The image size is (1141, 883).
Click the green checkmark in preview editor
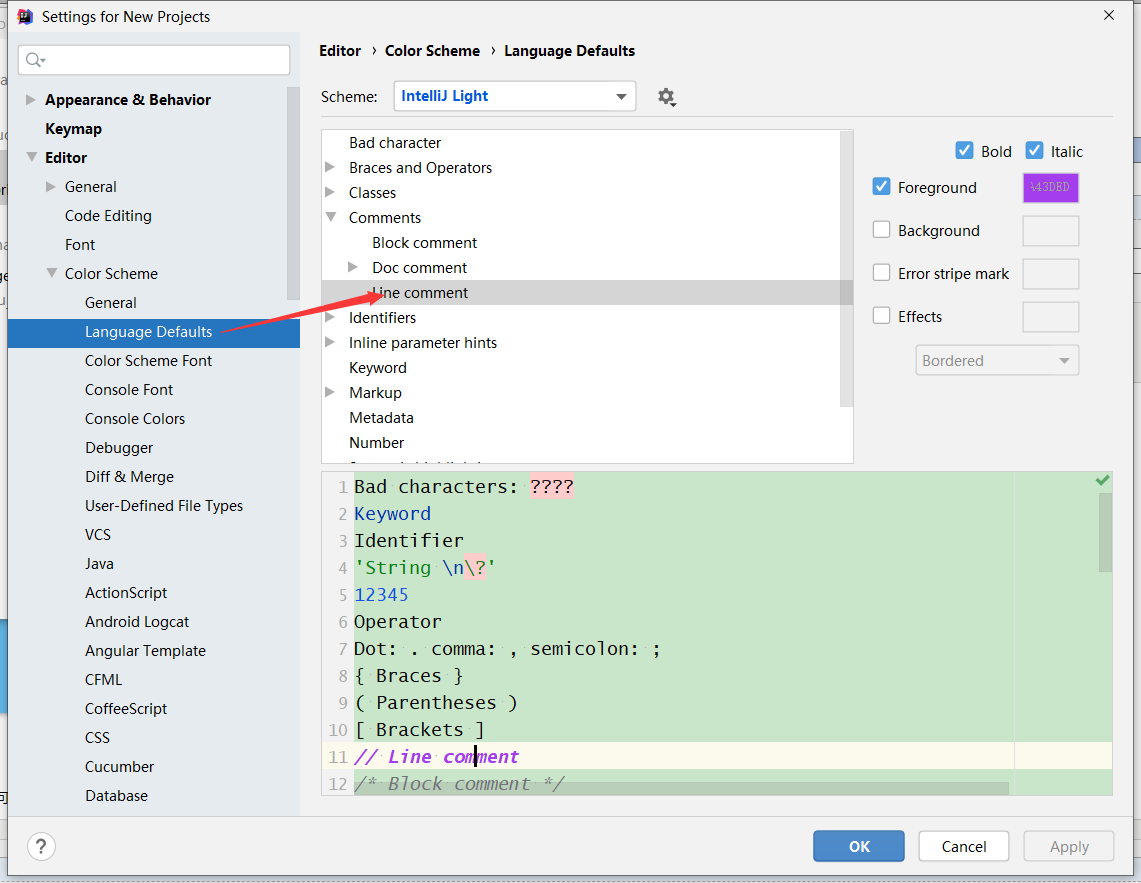[x=1102, y=481]
